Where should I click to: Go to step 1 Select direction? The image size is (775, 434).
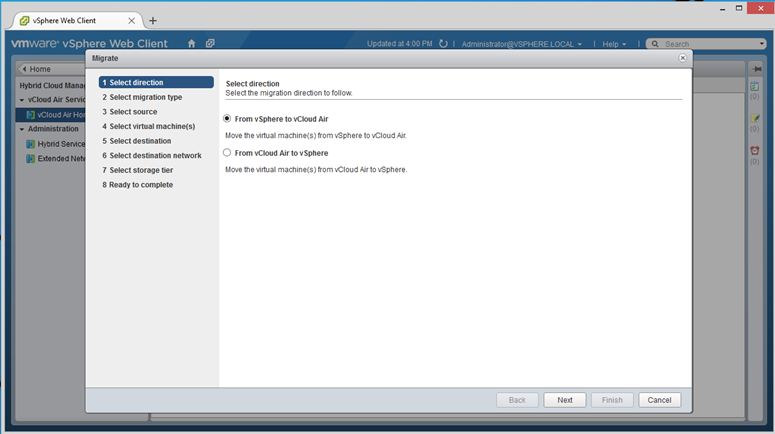pyautogui.click(x=156, y=82)
